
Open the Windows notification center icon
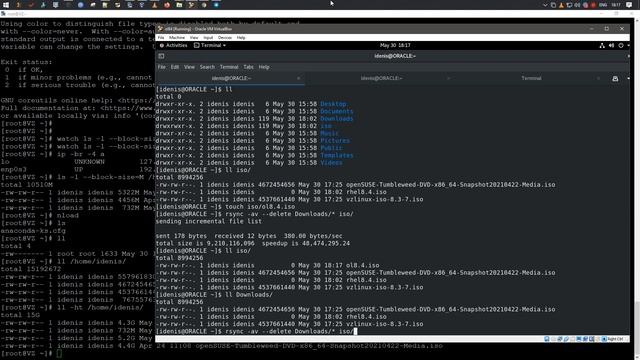[629, 5]
